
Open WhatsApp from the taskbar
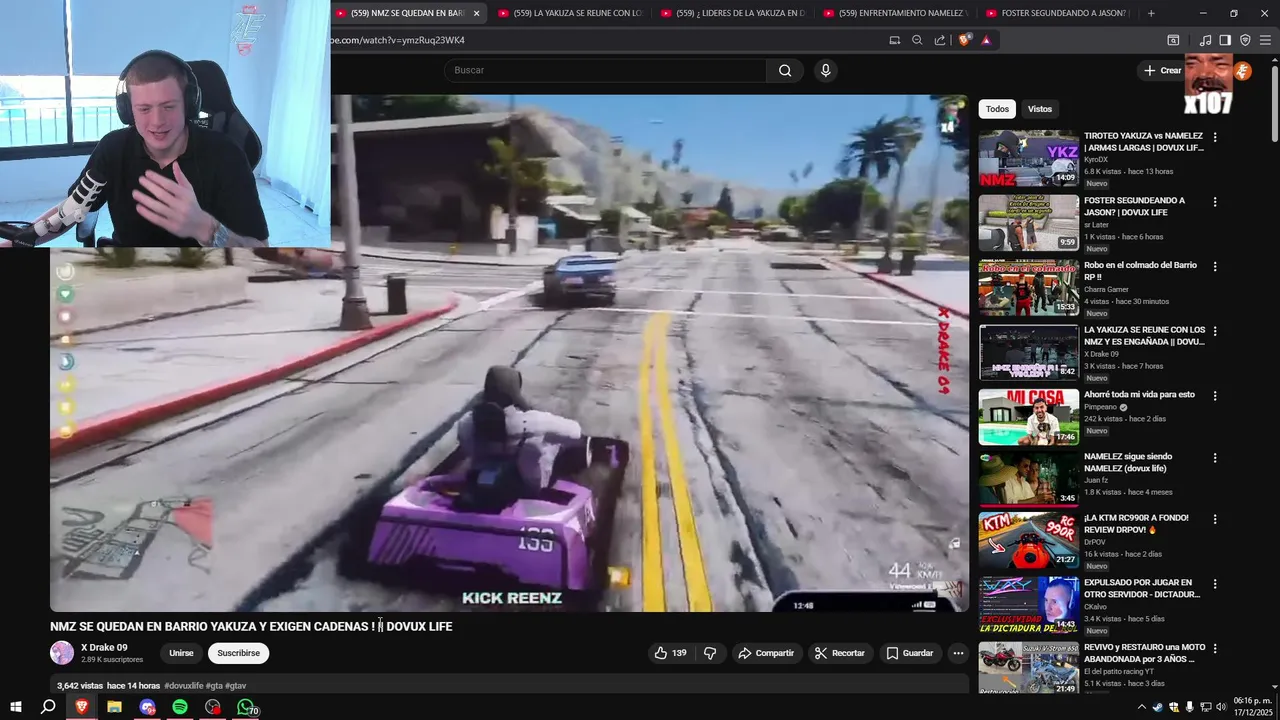click(x=246, y=707)
